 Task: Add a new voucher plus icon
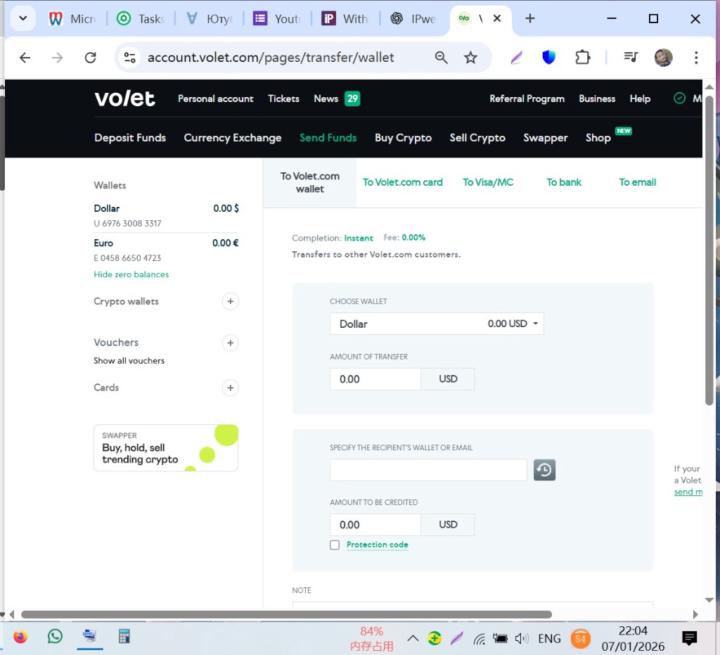[230, 343]
